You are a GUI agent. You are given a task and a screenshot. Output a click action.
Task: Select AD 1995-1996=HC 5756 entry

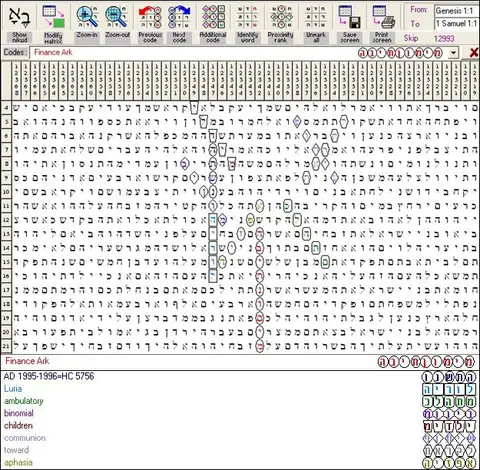pos(49,377)
